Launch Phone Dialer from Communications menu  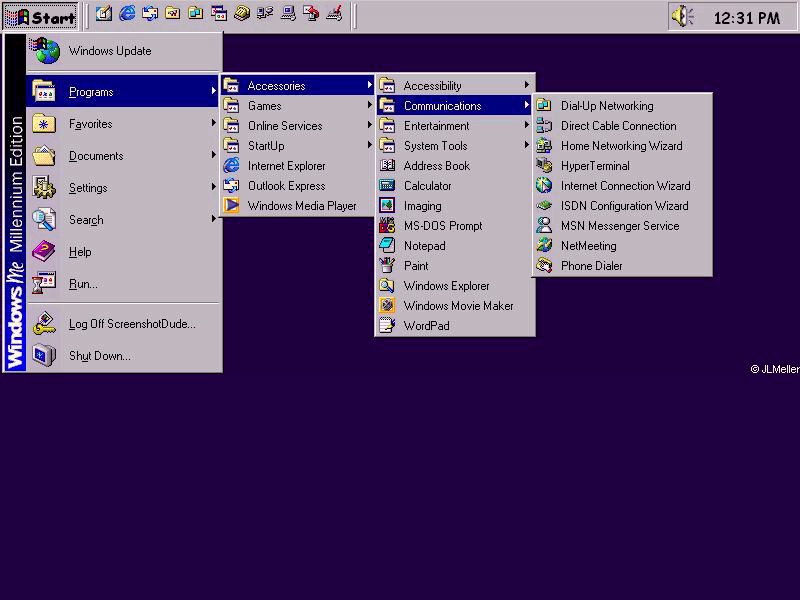622,266
